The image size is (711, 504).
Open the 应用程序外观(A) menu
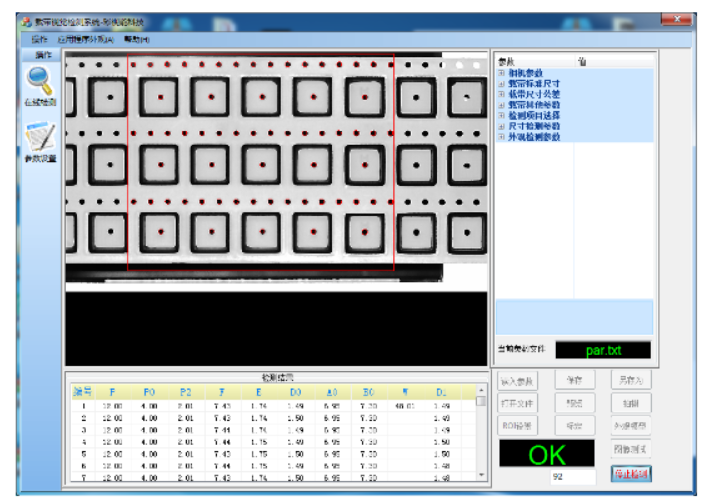(x=86, y=39)
